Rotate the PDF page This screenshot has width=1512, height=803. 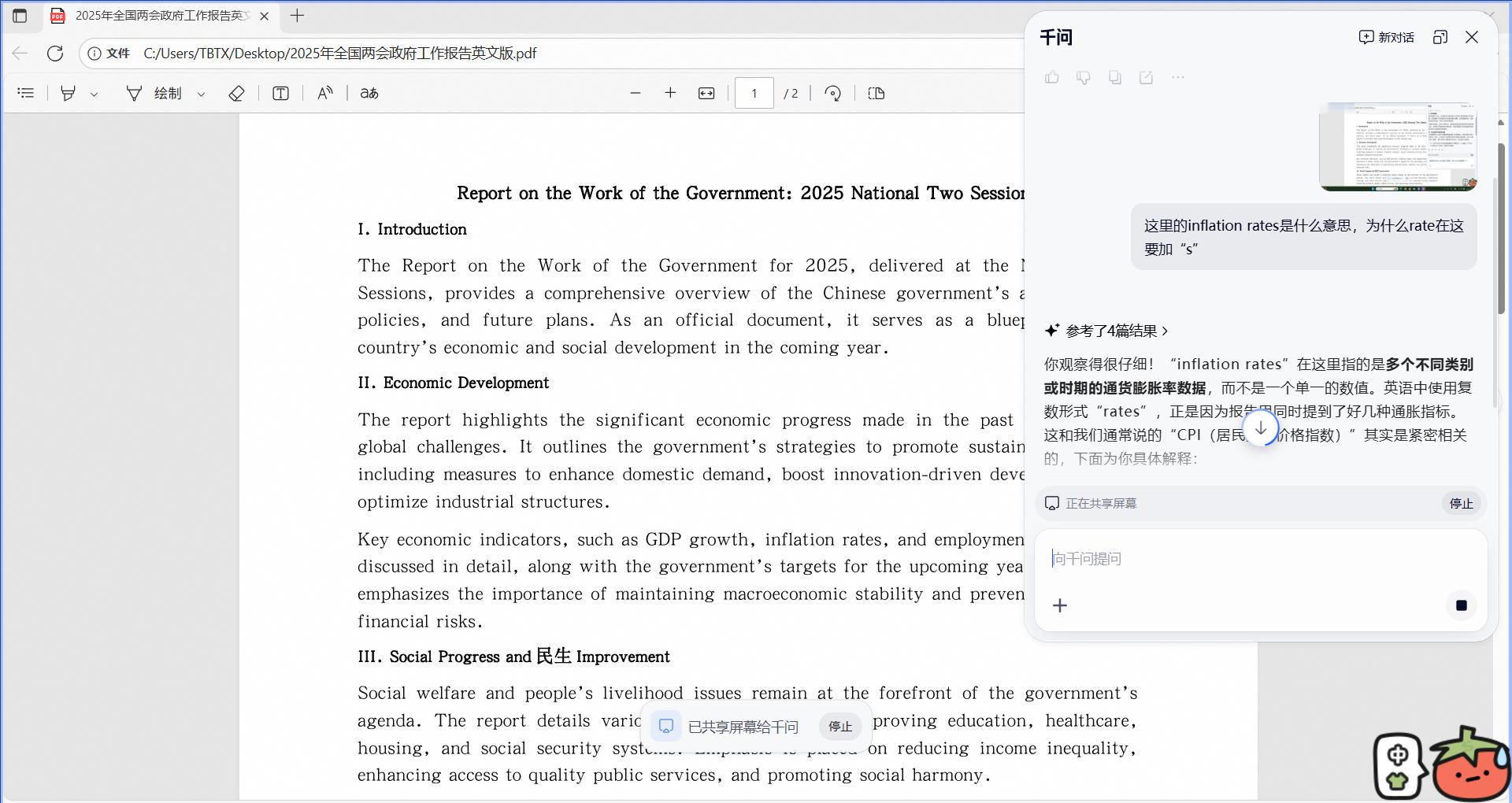coord(832,94)
